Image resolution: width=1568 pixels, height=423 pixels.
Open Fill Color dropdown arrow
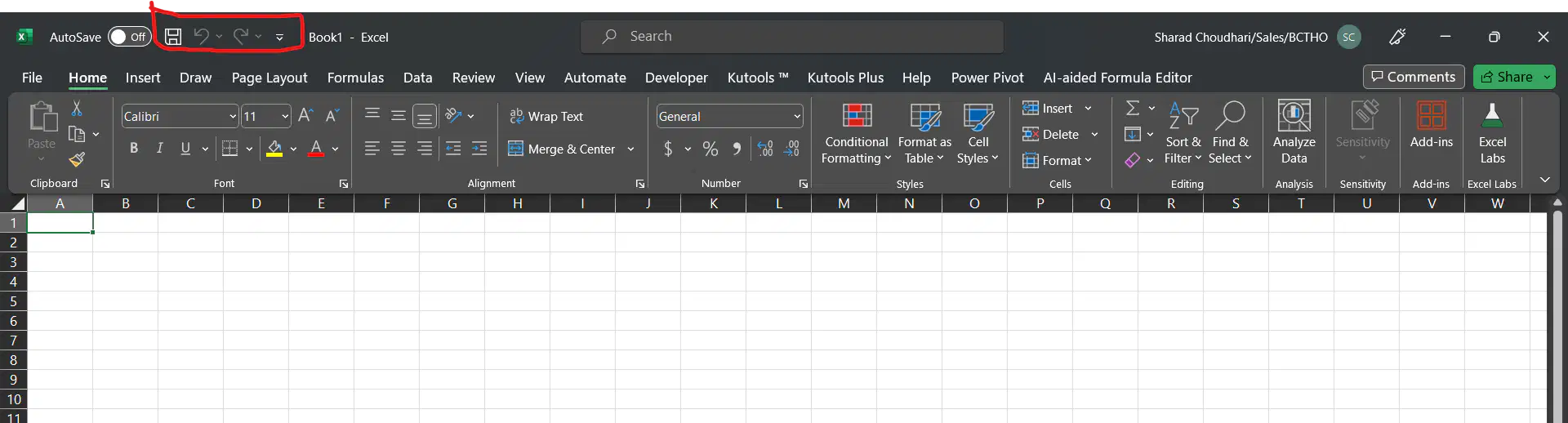coord(293,149)
